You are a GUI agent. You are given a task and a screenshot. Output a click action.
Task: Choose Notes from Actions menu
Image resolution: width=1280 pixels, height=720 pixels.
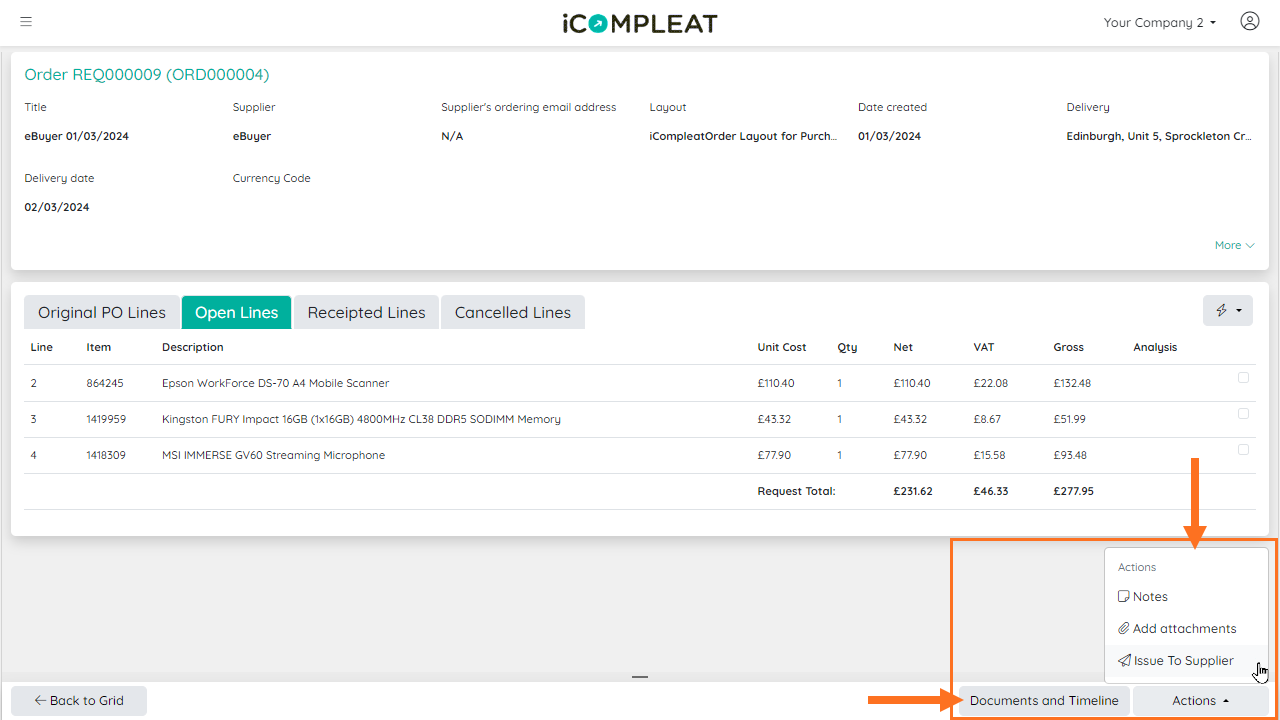(1186, 597)
